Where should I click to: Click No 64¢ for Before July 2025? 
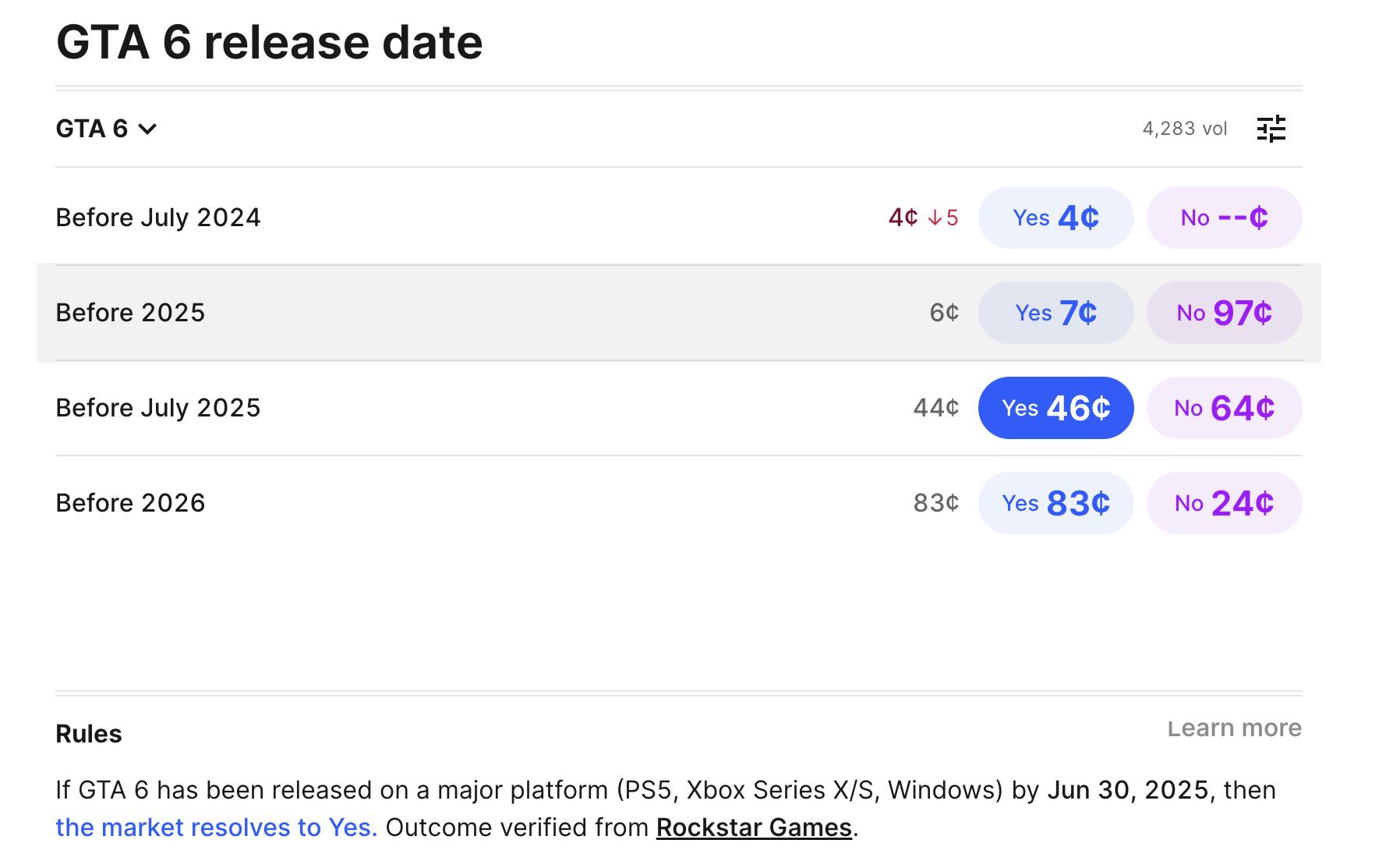[x=1224, y=408]
